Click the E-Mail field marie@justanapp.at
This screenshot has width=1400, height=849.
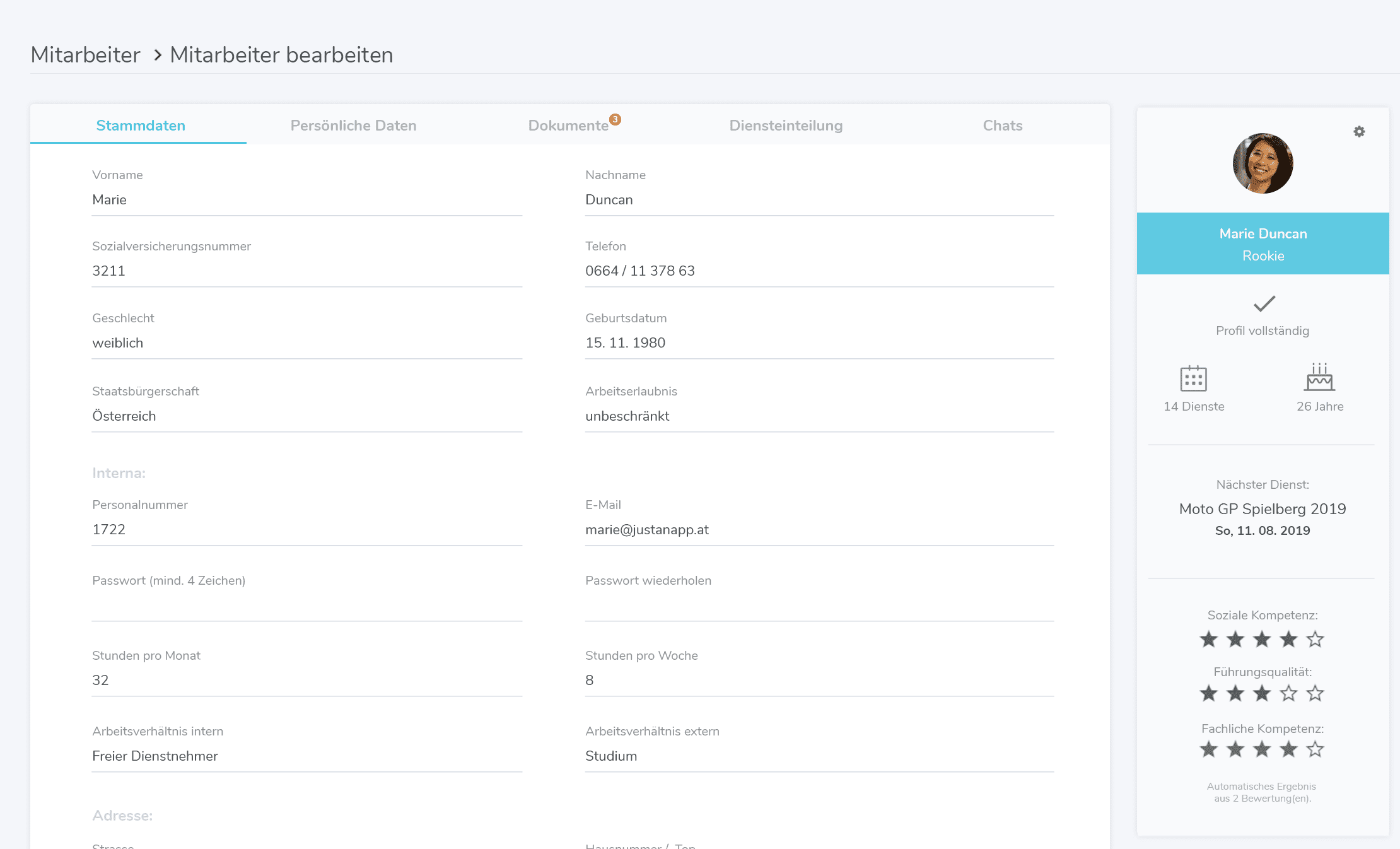click(x=819, y=530)
